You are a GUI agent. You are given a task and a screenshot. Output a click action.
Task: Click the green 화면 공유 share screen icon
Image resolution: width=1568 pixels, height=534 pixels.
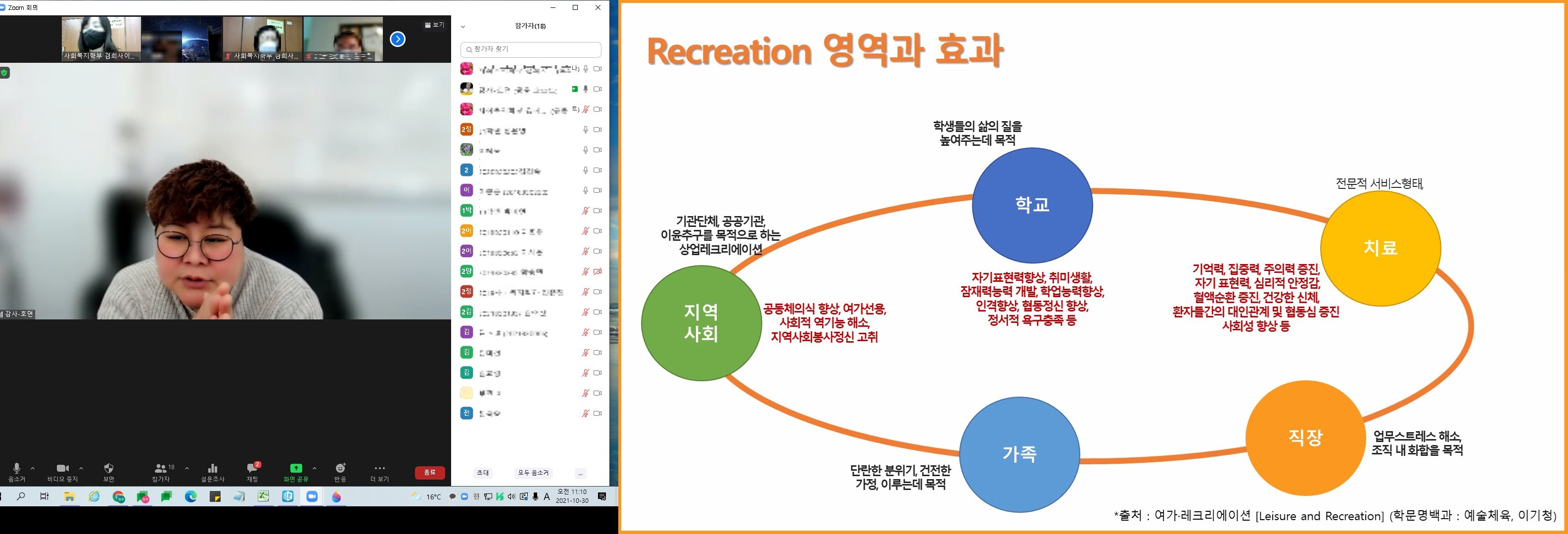296,468
